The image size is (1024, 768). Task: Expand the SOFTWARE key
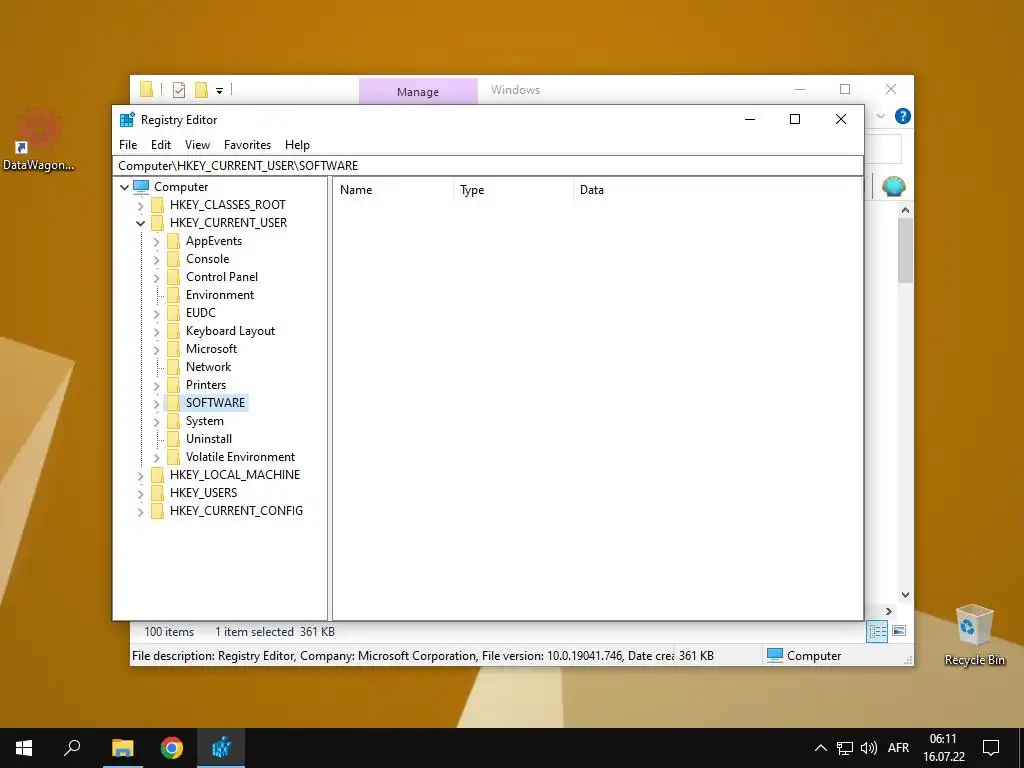(157, 404)
